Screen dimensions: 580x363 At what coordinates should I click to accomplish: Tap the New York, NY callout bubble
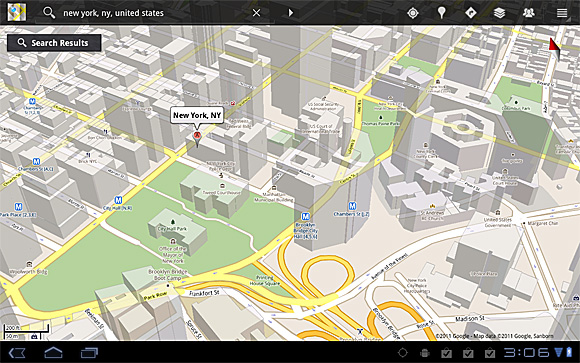pos(197,115)
